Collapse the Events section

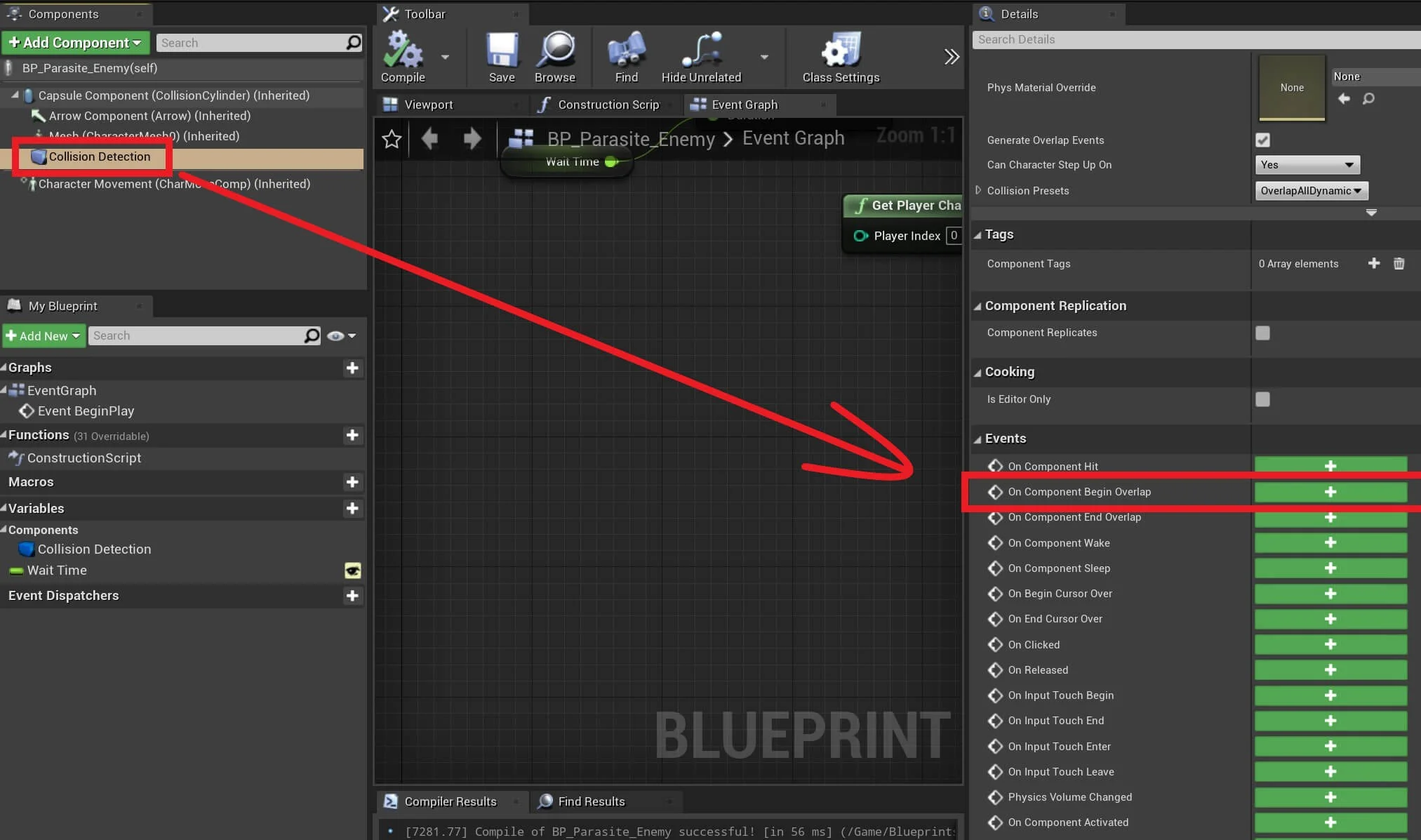[x=978, y=439]
